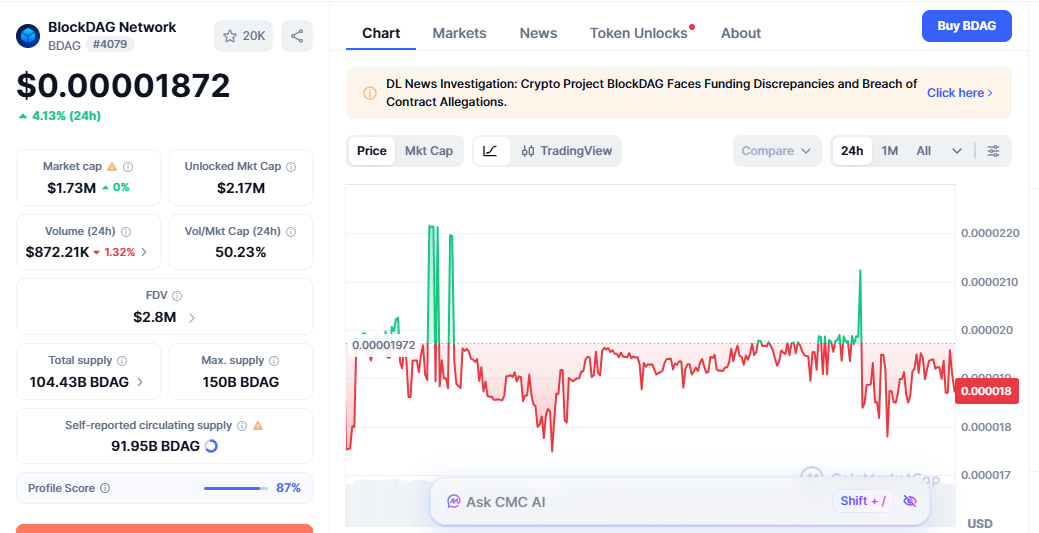Click the 0.0000220 axis label
1039x533 pixels.
pyautogui.click(x=990, y=233)
